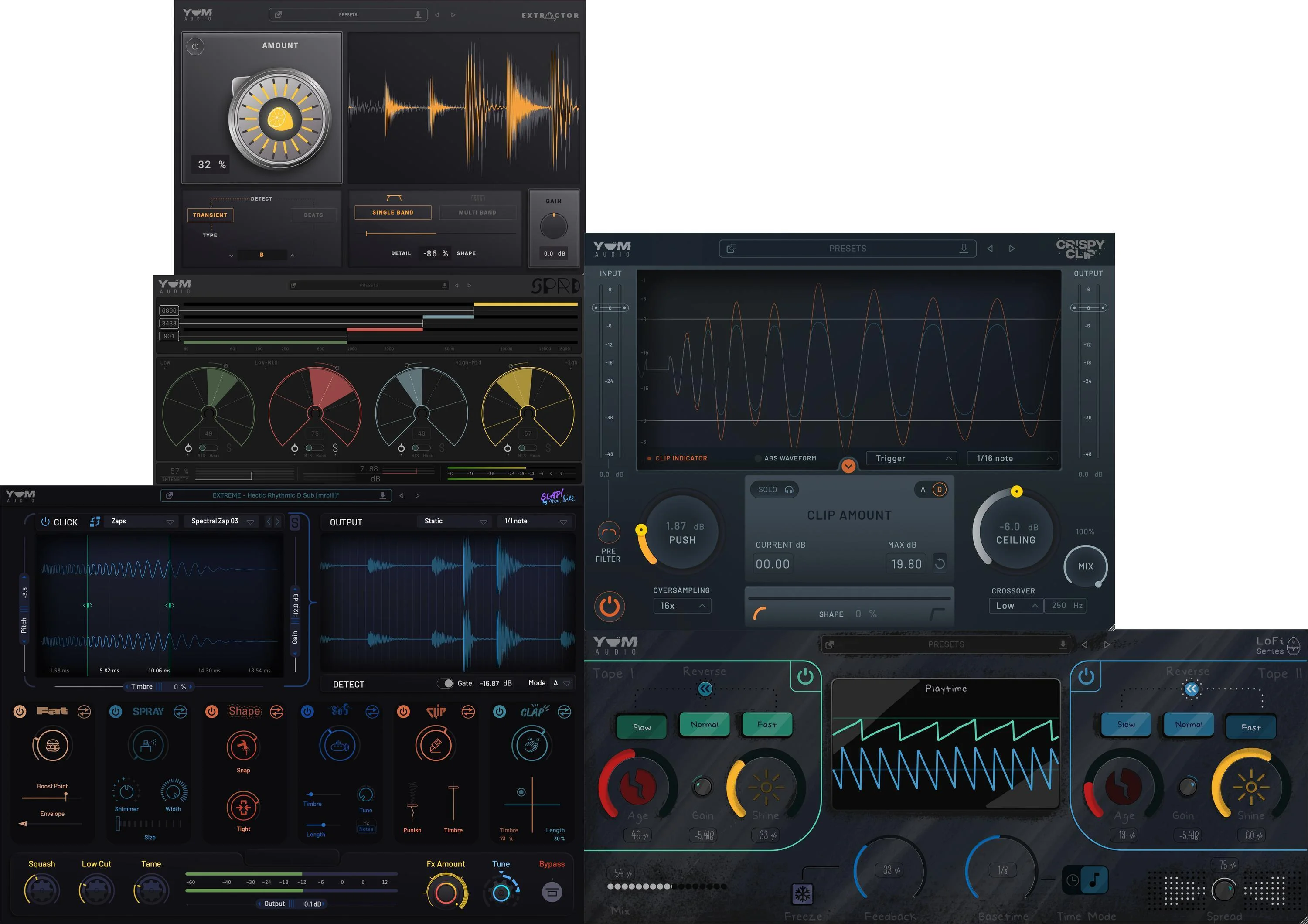The width and height of the screenshot is (1308, 924).
Task: Open the Trigger dropdown in Crispy Clip
Action: tap(912, 459)
